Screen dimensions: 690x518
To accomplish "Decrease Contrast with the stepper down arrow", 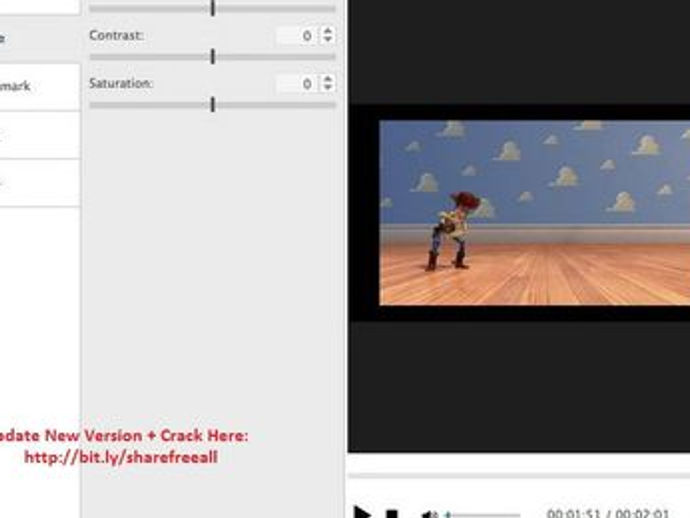I will click(x=327, y=39).
